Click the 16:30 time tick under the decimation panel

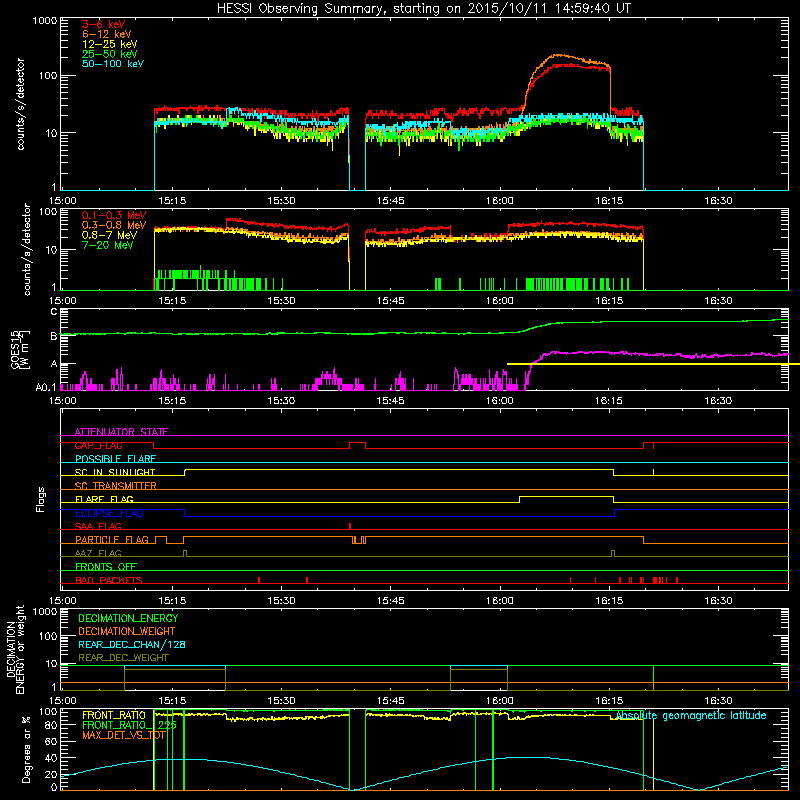point(718,701)
